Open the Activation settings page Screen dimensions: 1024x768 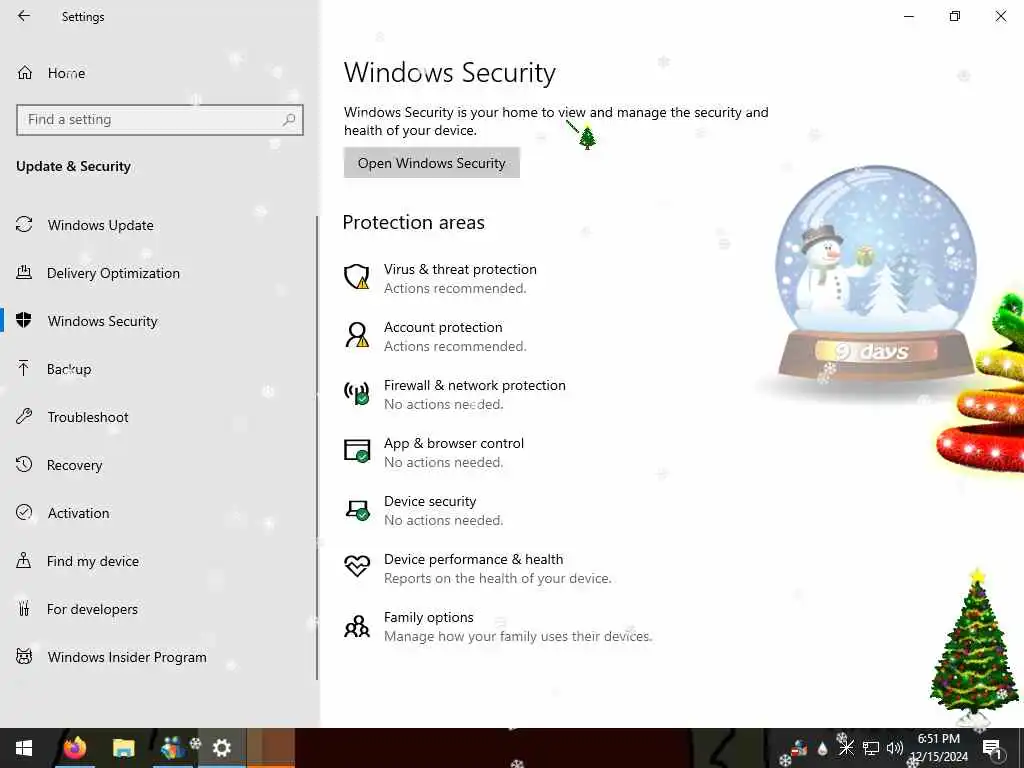[x=63, y=513]
